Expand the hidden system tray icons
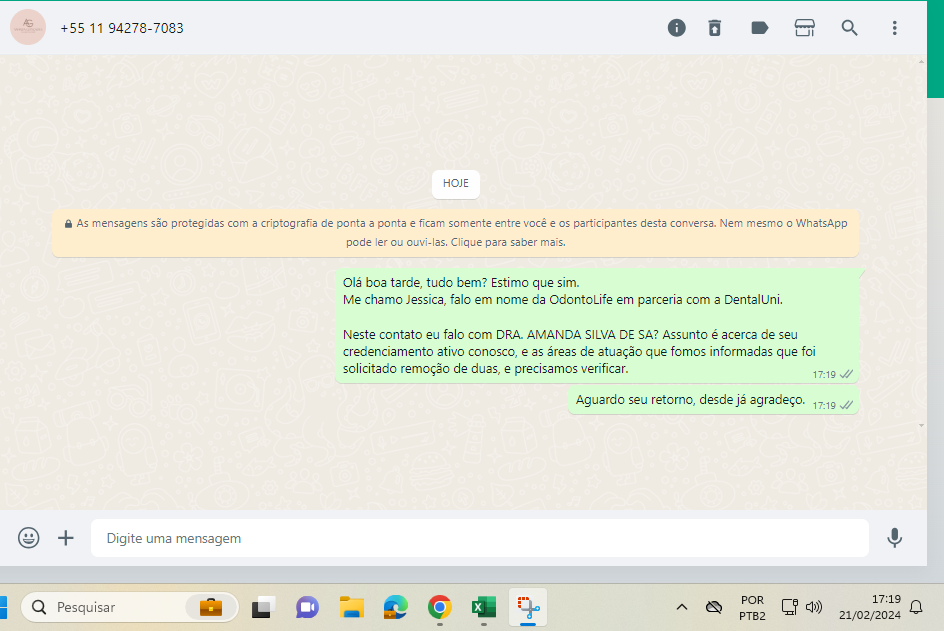 (x=682, y=607)
